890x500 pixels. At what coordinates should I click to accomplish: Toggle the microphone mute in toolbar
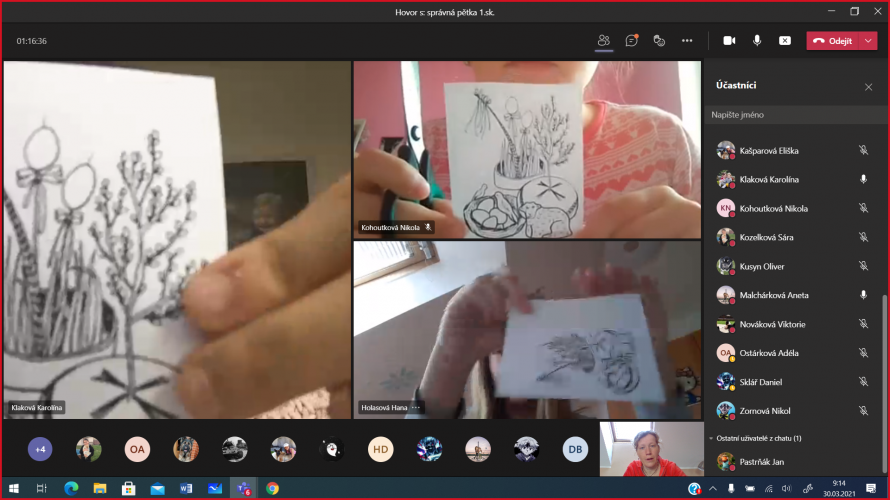757,41
